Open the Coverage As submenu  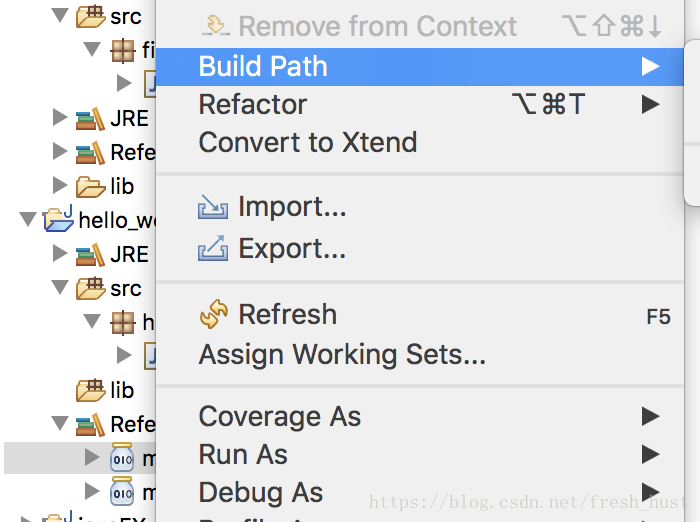pyautogui.click(x=280, y=416)
